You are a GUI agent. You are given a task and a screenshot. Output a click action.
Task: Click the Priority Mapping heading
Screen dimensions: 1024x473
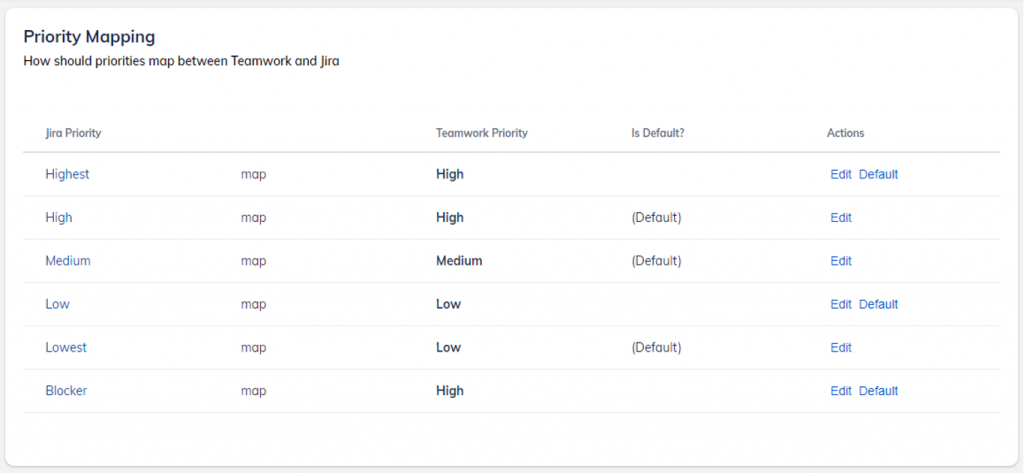pyautogui.click(x=89, y=37)
